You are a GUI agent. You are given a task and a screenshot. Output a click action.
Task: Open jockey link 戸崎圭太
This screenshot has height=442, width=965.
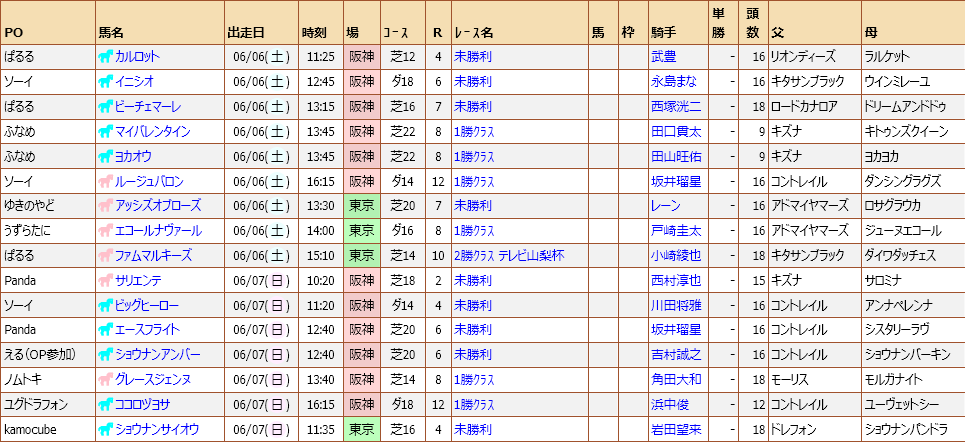[x=676, y=231]
